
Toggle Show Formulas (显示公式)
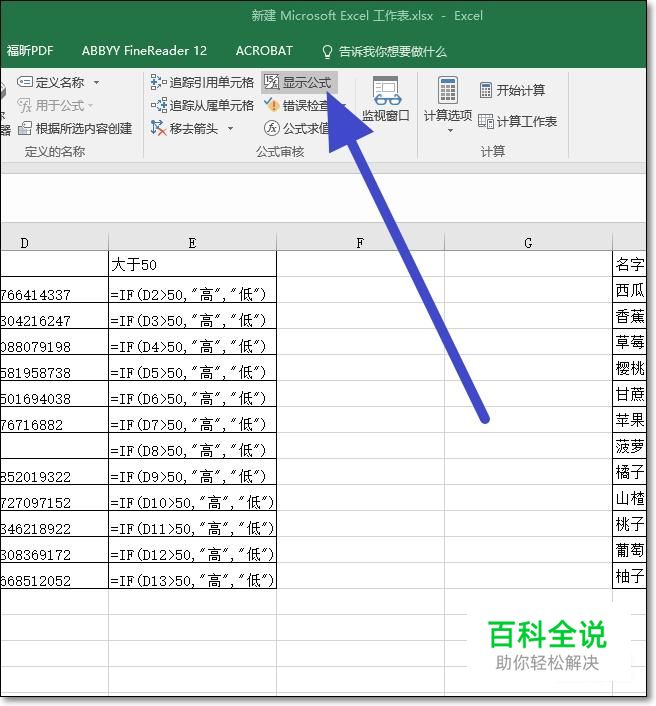tap(299, 82)
